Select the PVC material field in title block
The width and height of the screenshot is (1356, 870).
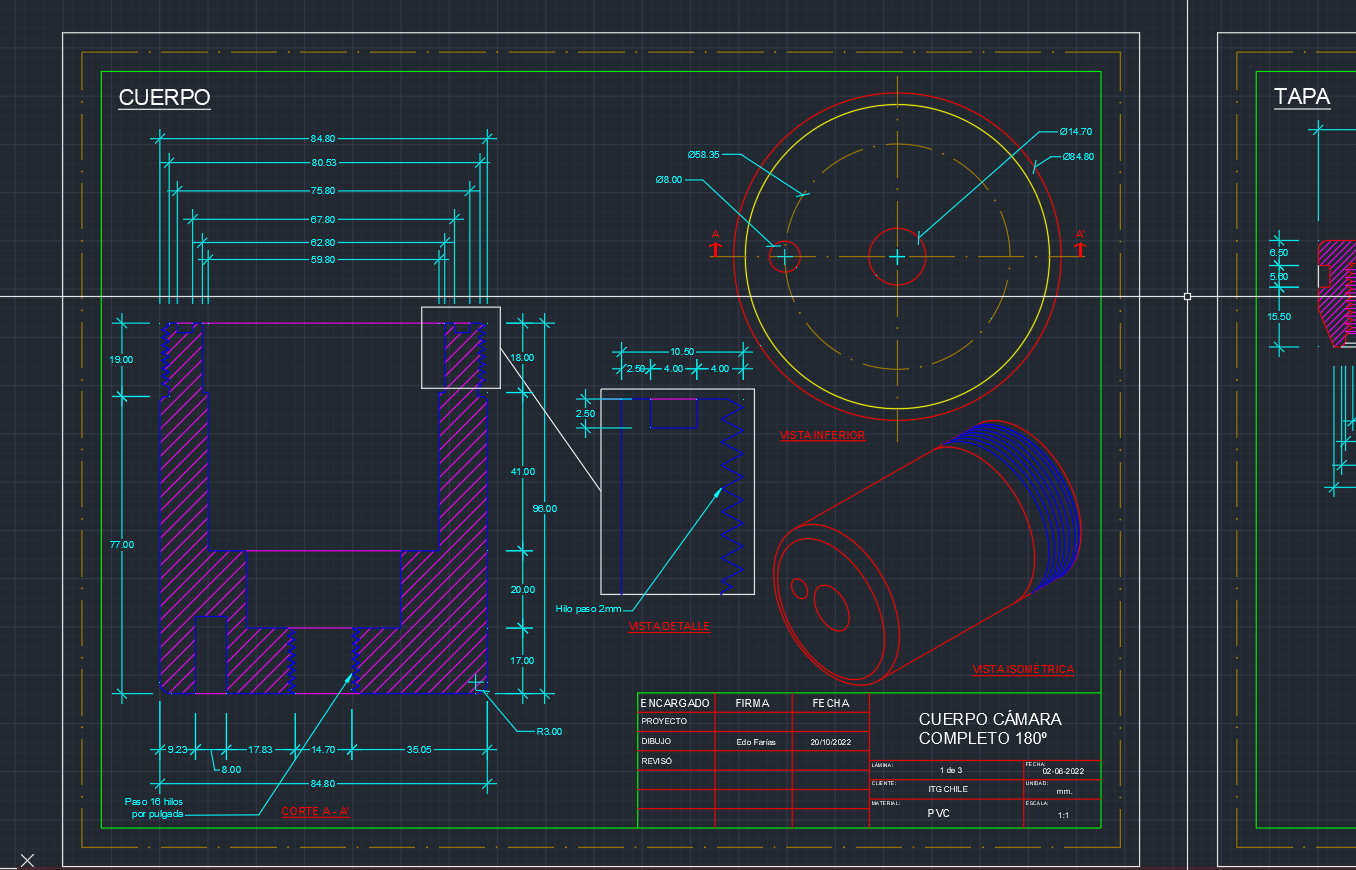coord(938,813)
